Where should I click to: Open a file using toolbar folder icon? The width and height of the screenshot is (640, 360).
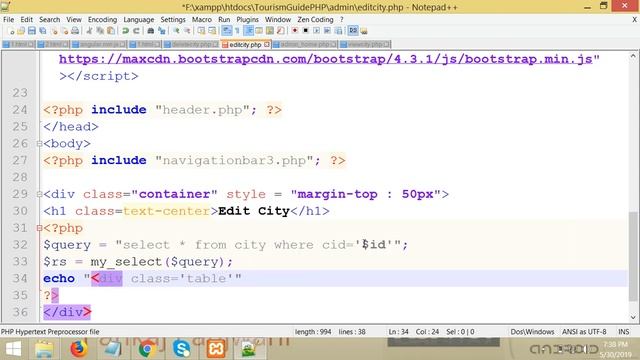tap(21, 31)
